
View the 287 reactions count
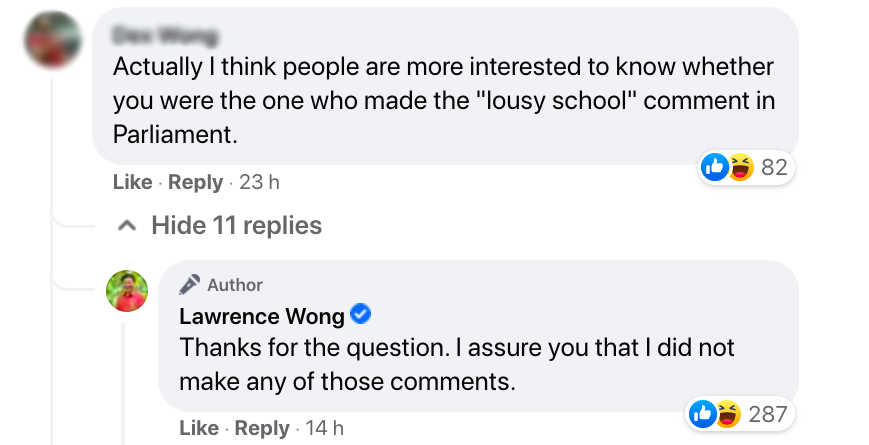(x=768, y=413)
